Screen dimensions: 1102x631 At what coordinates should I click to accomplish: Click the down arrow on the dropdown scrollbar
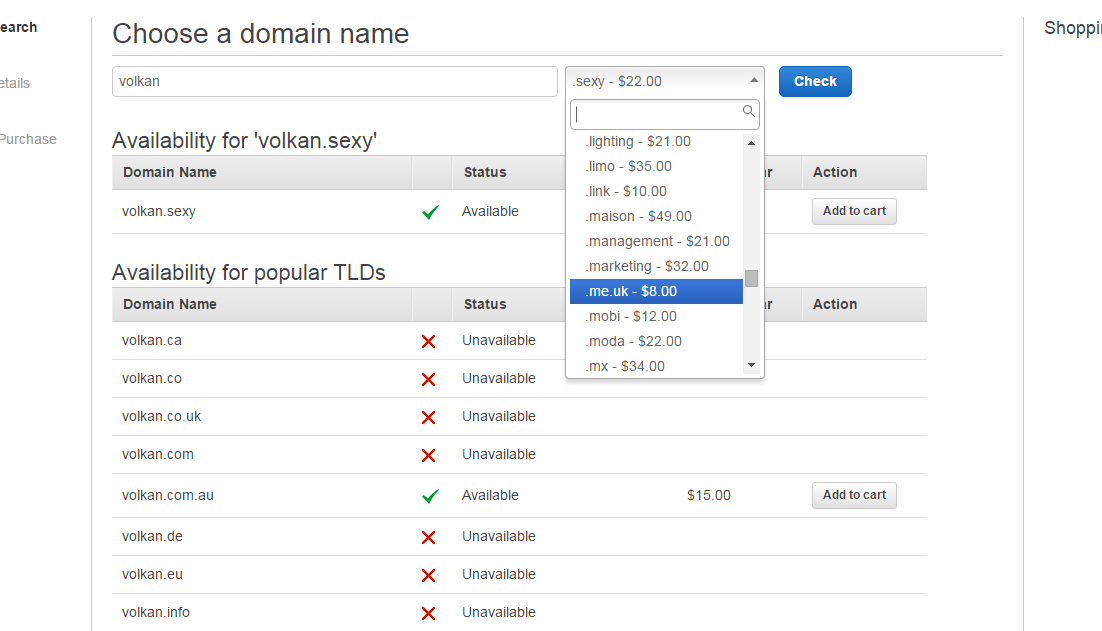coord(751,364)
